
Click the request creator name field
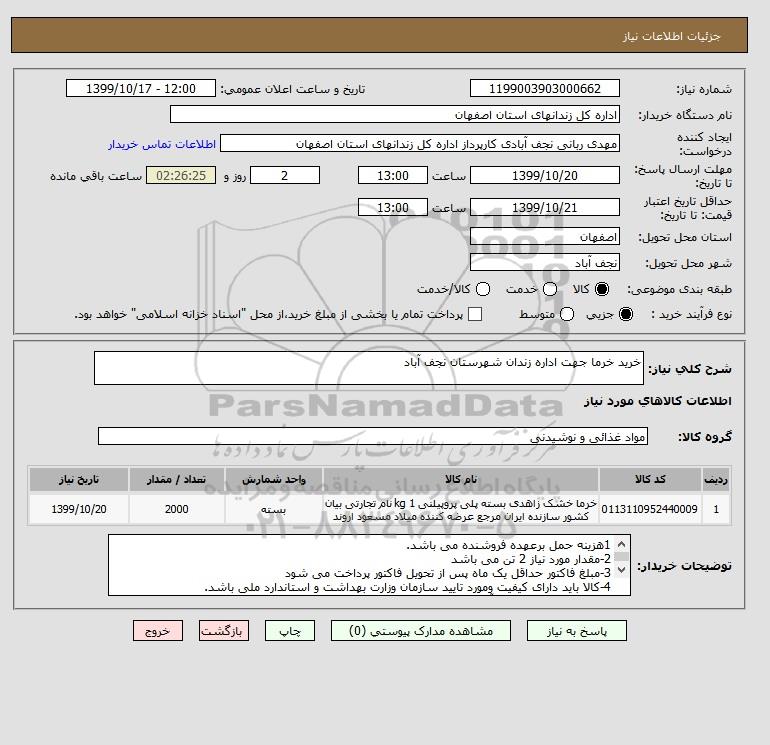click(x=420, y=143)
